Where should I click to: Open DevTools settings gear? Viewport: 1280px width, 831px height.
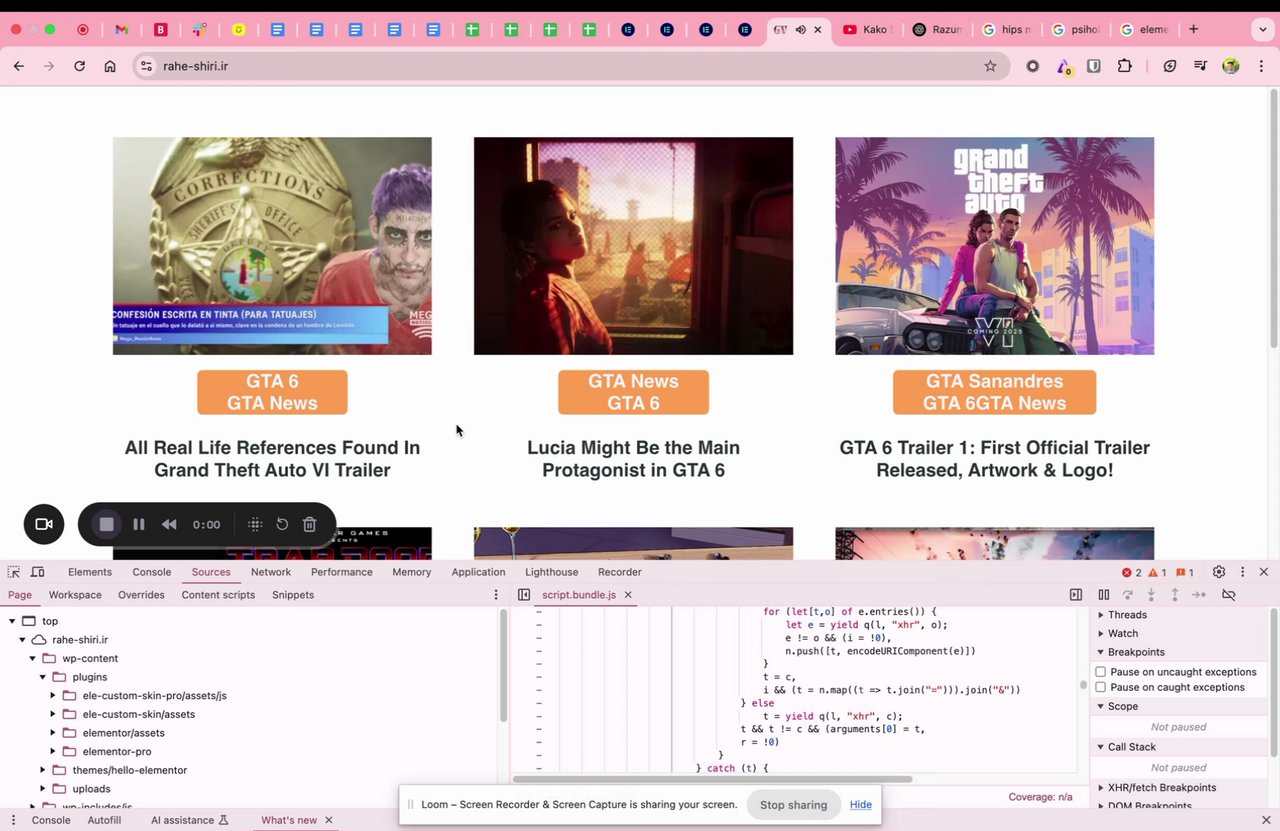[x=1219, y=572]
